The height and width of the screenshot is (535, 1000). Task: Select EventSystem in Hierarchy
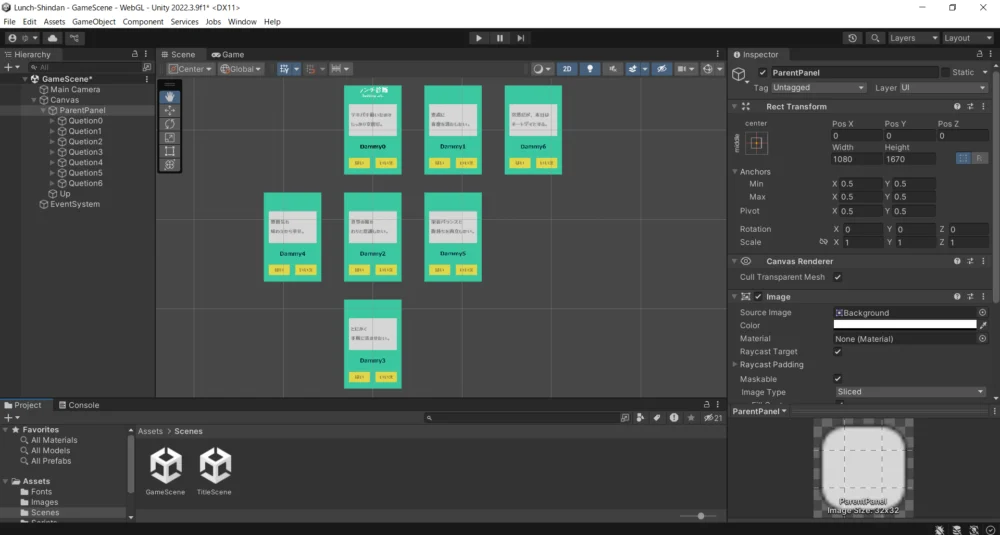pos(75,205)
